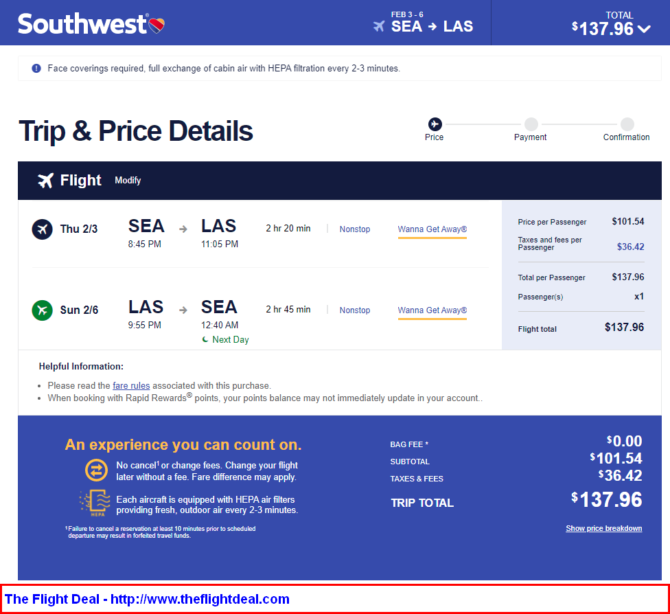Click the Payment step circle

click(x=531, y=124)
